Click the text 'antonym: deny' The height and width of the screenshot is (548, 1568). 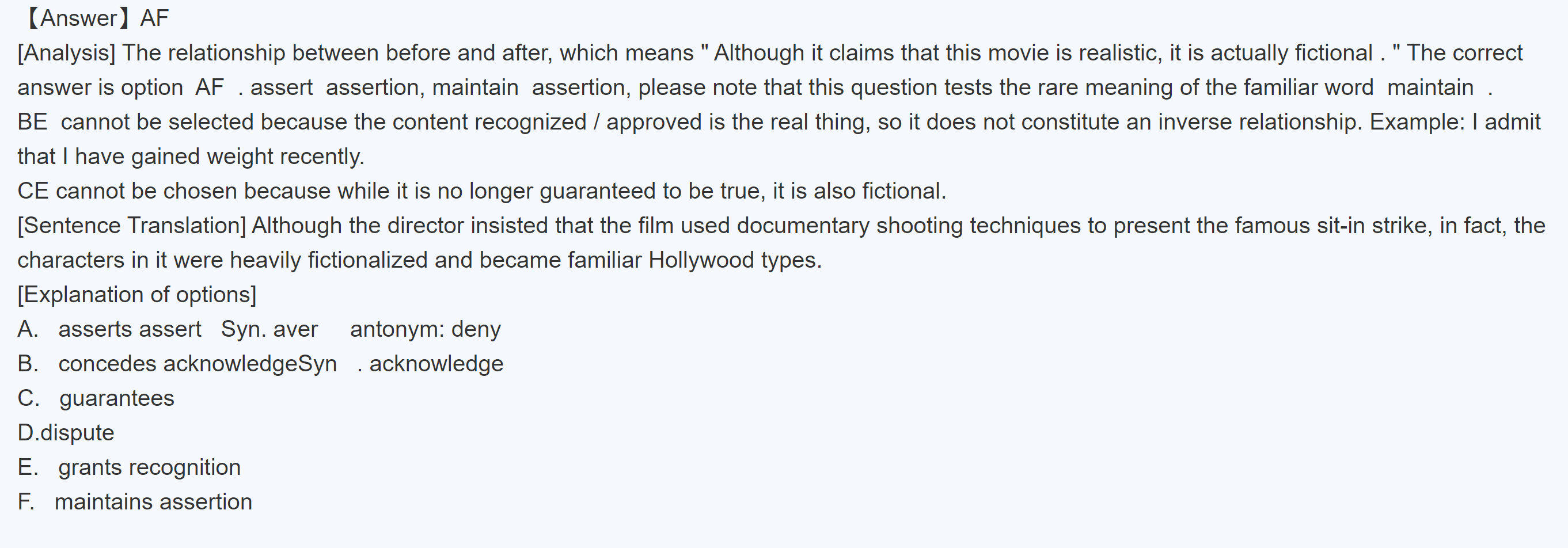(x=425, y=329)
